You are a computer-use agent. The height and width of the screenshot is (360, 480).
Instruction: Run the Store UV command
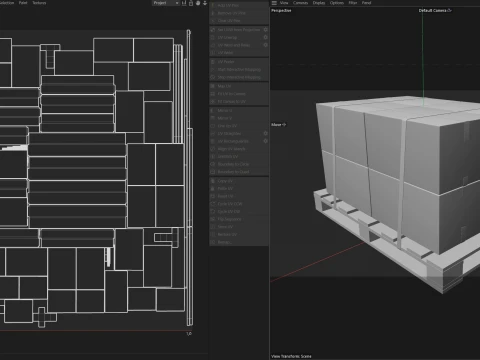click(239, 227)
